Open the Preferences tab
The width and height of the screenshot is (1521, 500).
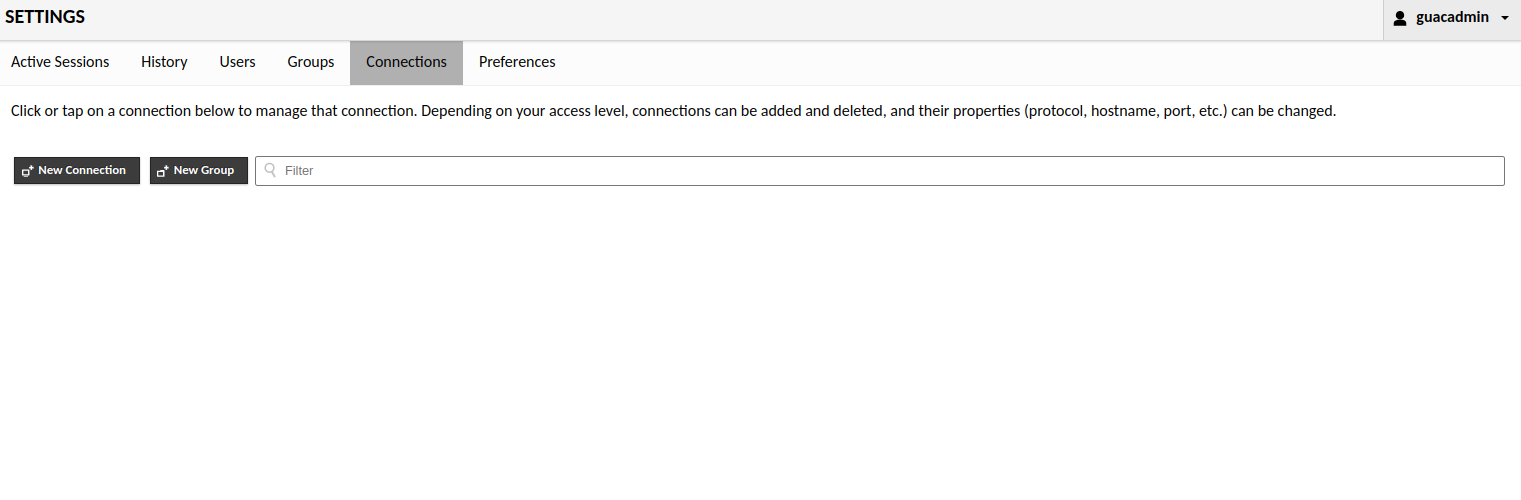pos(517,62)
